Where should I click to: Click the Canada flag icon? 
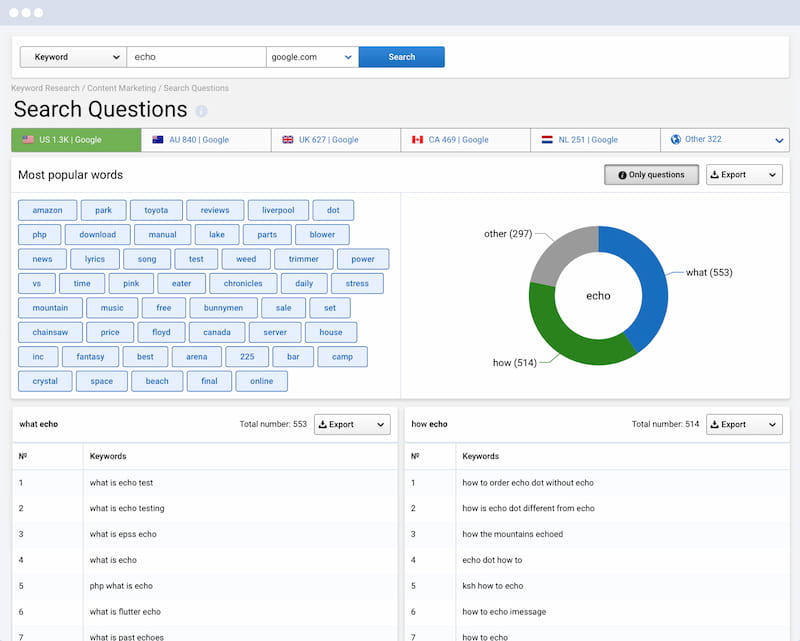[418, 140]
